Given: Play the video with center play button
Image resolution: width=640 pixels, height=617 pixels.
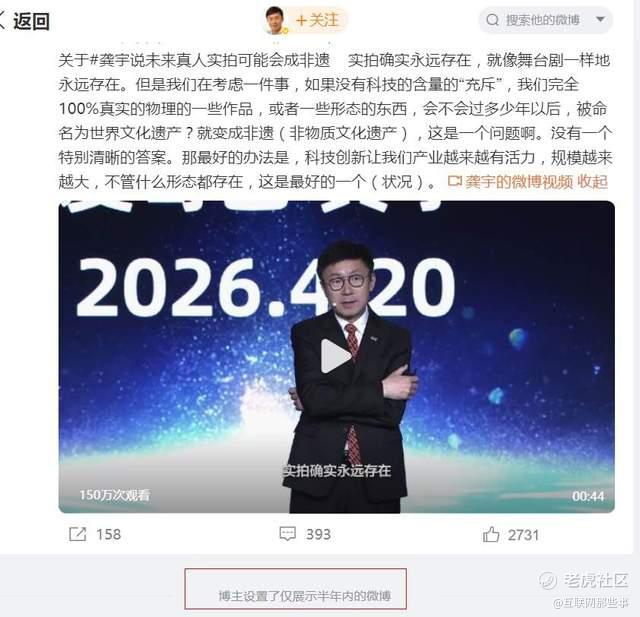Looking at the screenshot, I should pos(336,356).
